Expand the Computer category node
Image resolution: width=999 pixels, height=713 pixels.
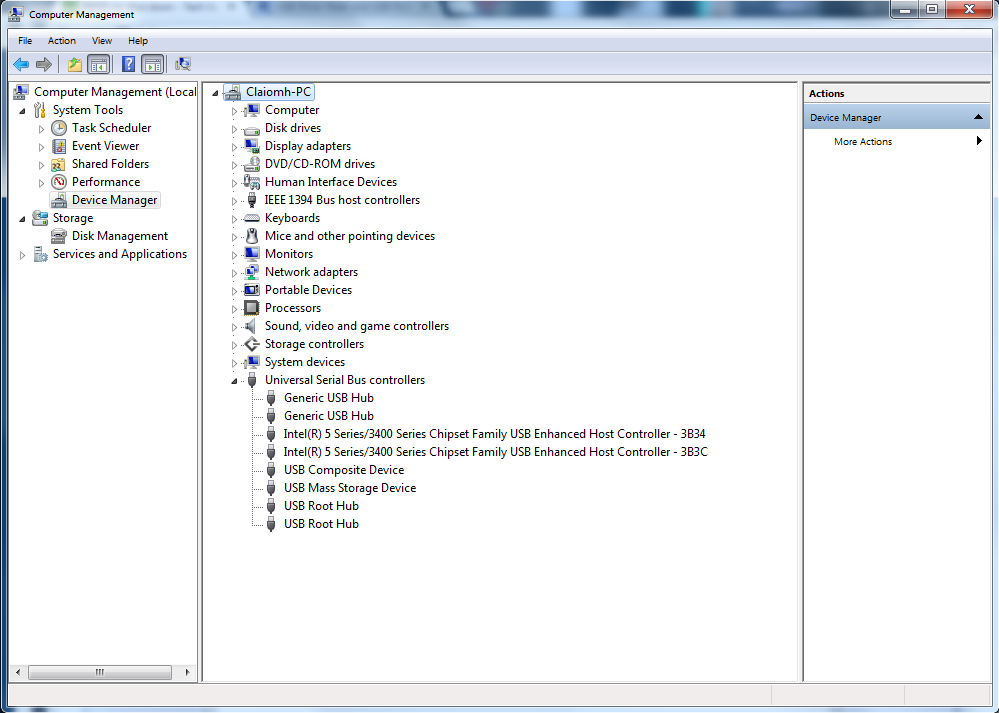click(x=234, y=111)
